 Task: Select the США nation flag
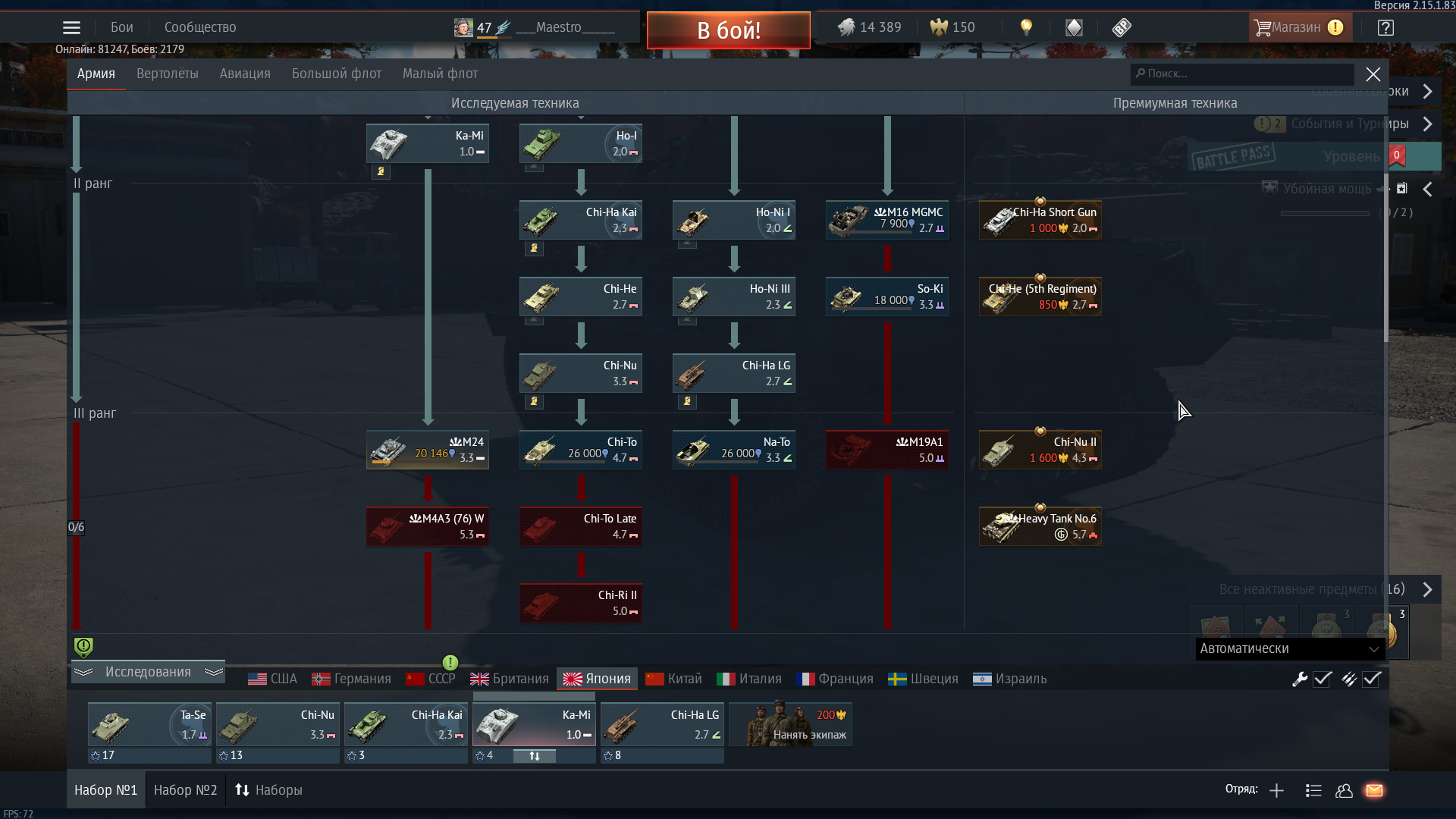pos(272,679)
